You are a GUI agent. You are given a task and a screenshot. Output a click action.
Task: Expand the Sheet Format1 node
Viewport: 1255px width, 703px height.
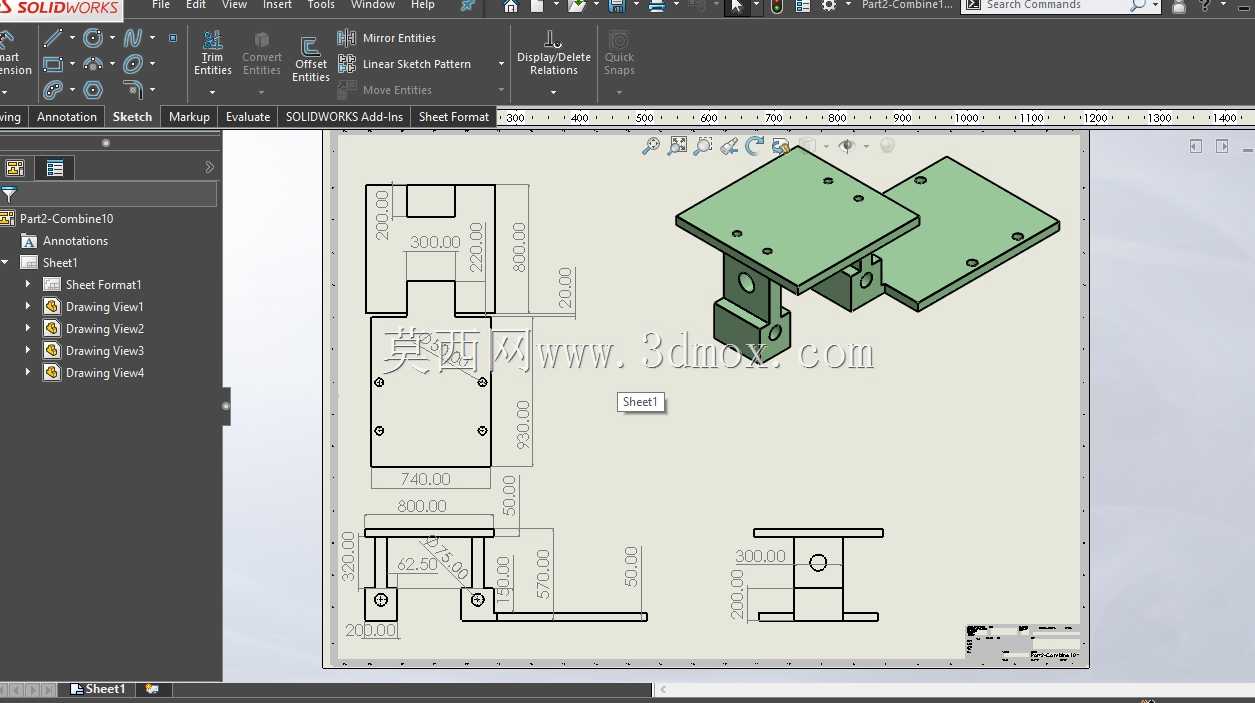click(28, 285)
